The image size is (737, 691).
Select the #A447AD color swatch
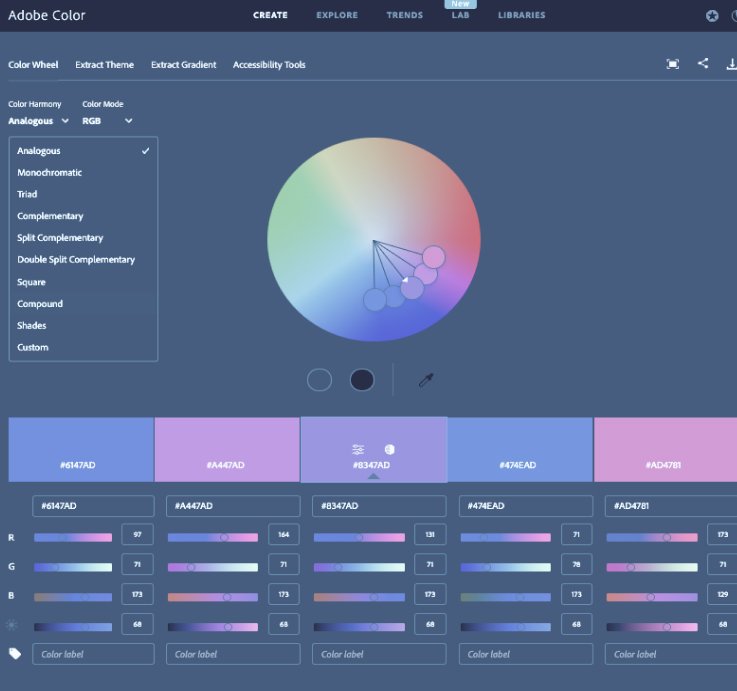pyautogui.click(x=227, y=449)
